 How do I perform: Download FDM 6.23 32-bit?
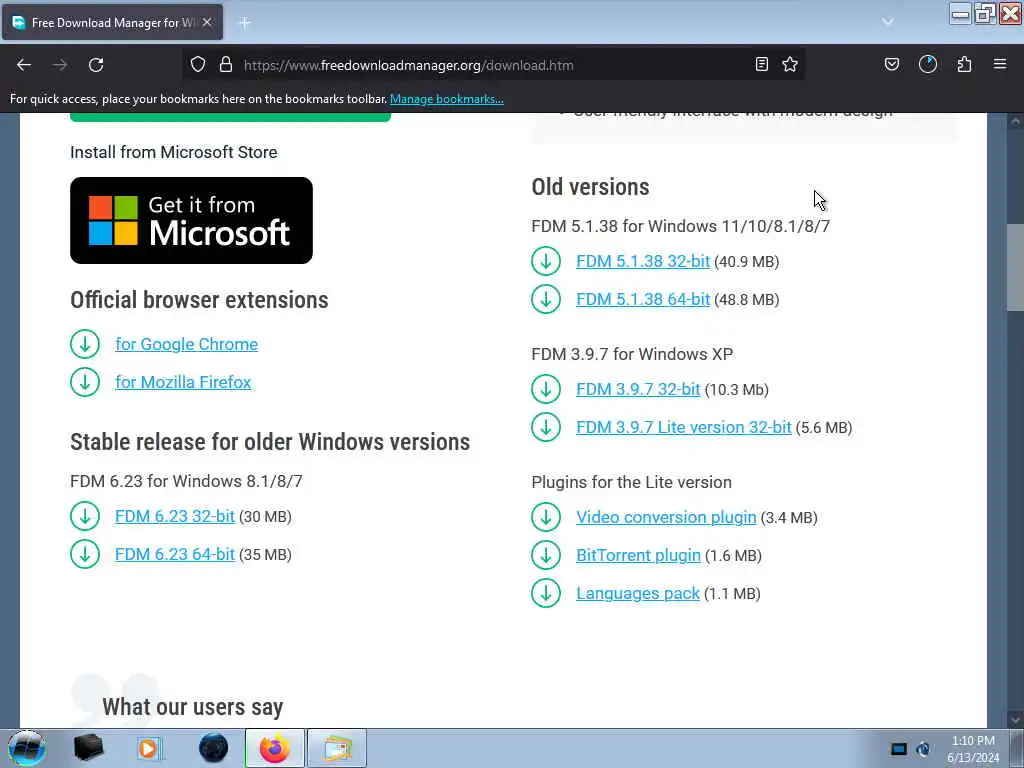tap(174, 517)
